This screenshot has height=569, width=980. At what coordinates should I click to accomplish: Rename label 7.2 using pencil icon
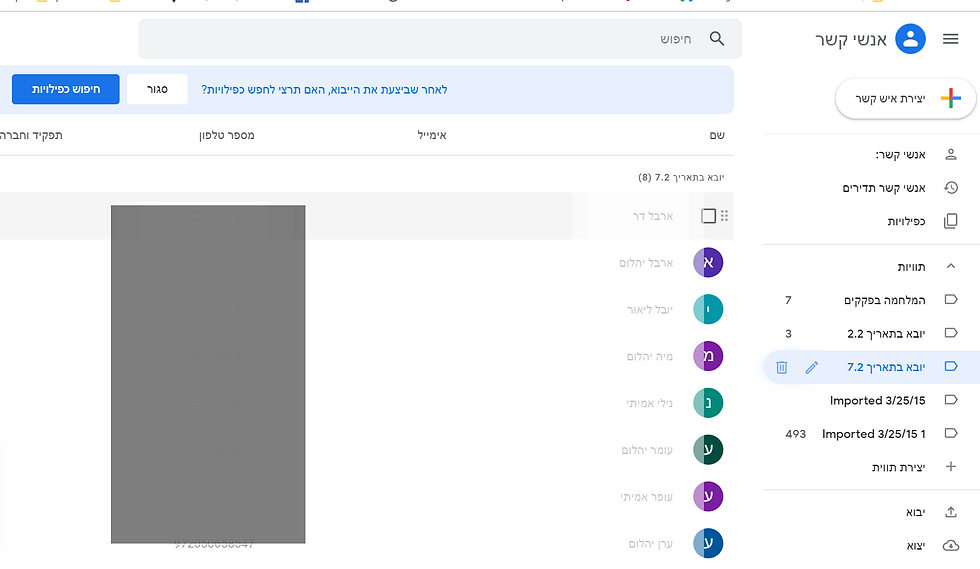(x=811, y=368)
